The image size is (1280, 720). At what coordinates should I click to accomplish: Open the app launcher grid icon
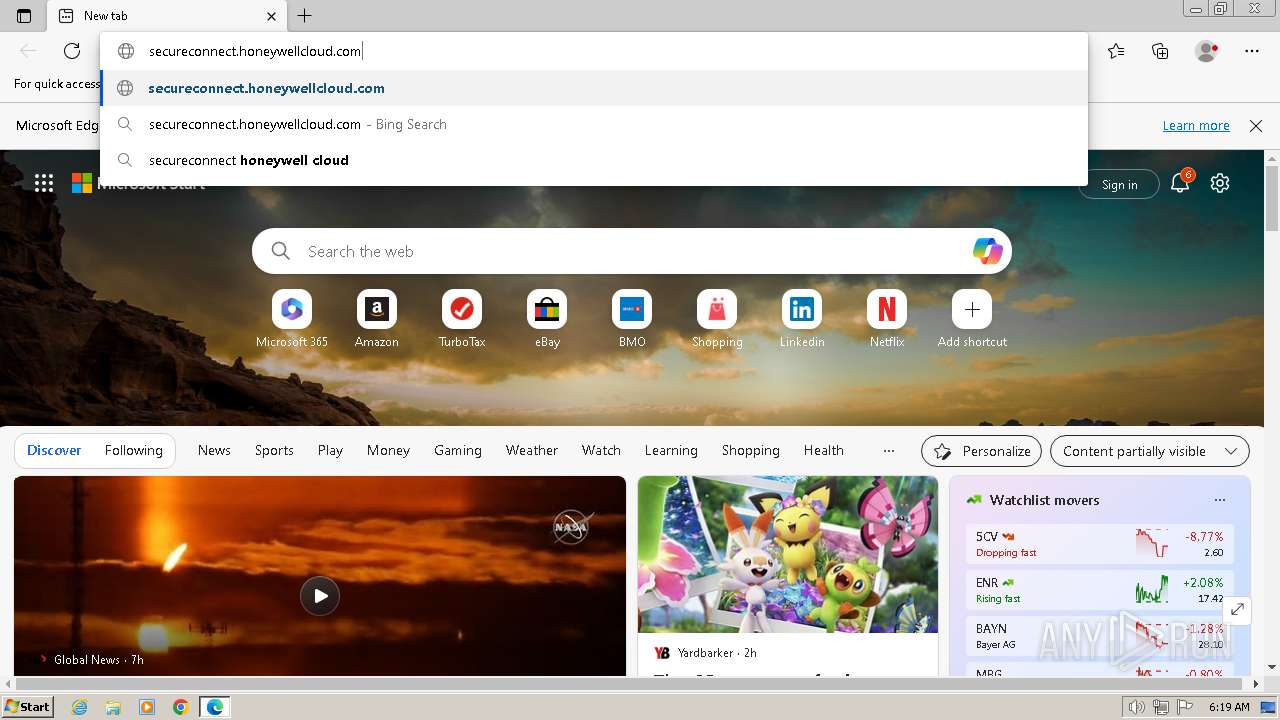coord(44,183)
